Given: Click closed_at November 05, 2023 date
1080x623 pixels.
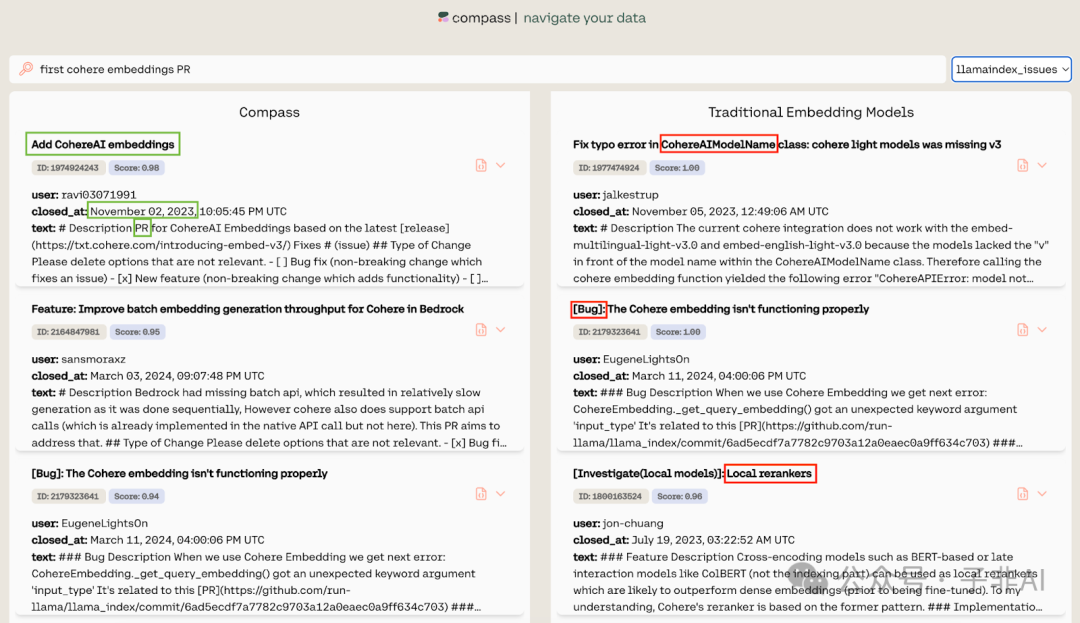Looking at the screenshot, I should tap(730, 211).
